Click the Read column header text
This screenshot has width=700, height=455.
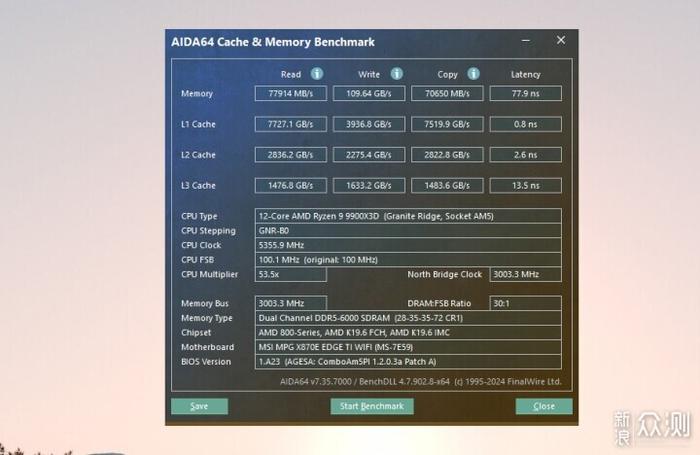[291, 75]
